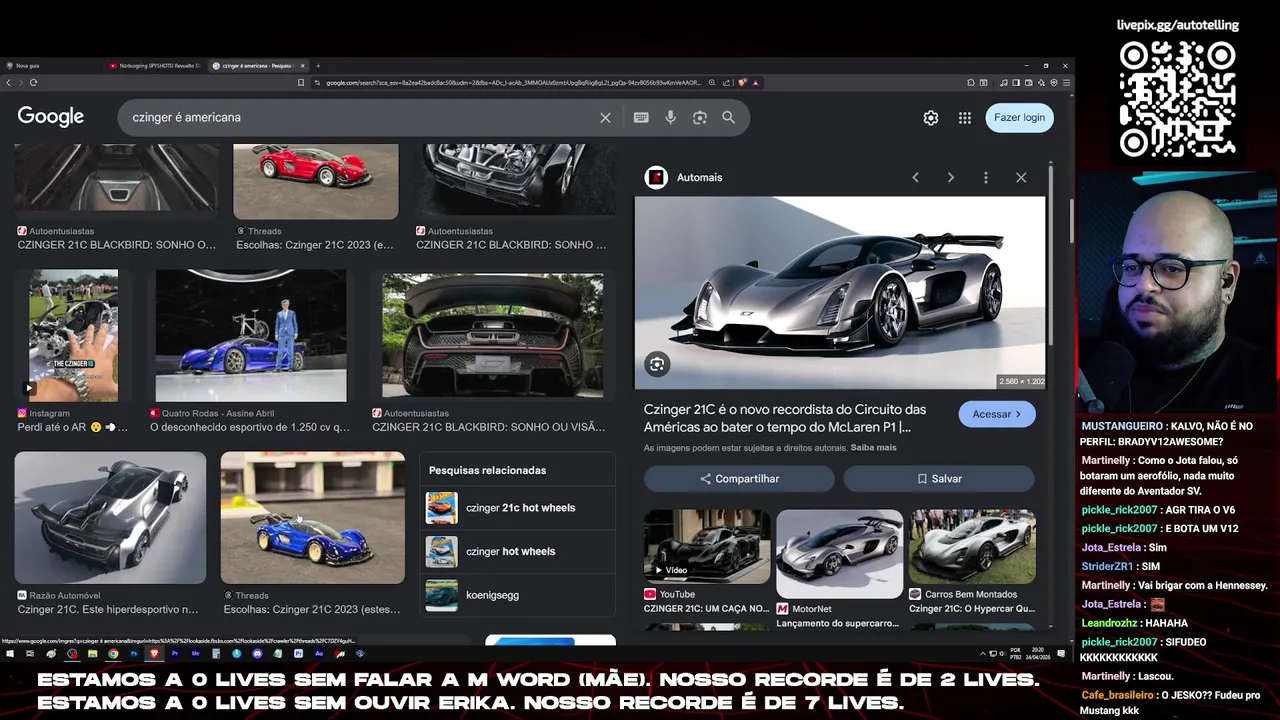This screenshot has width=1280, height=720.
Task: Open the Carros Bem Montados thumbnail
Action: click(x=972, y=546)
